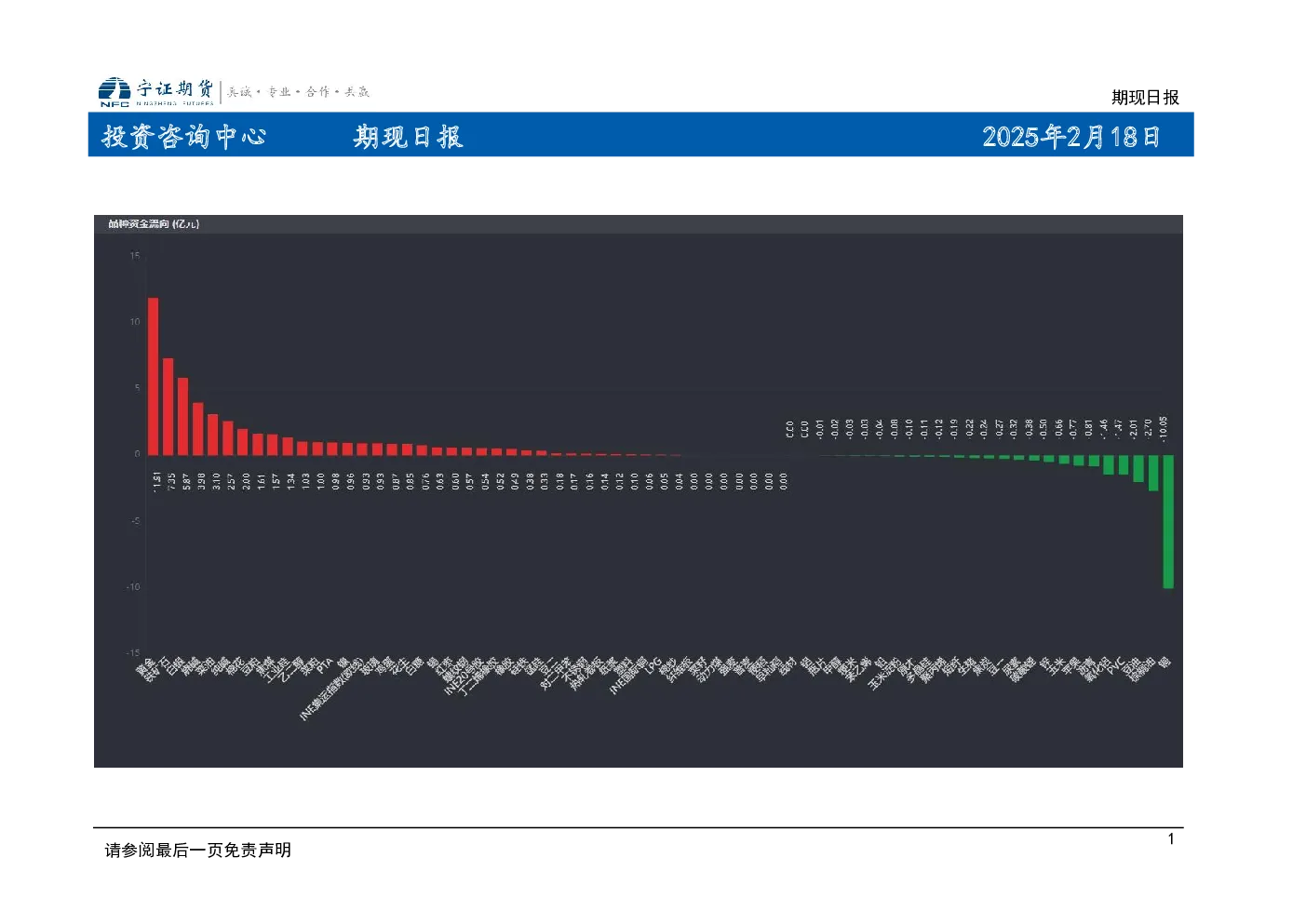
Task: Click page number 1 at bottom right
Action: (x=1171, y=839)
